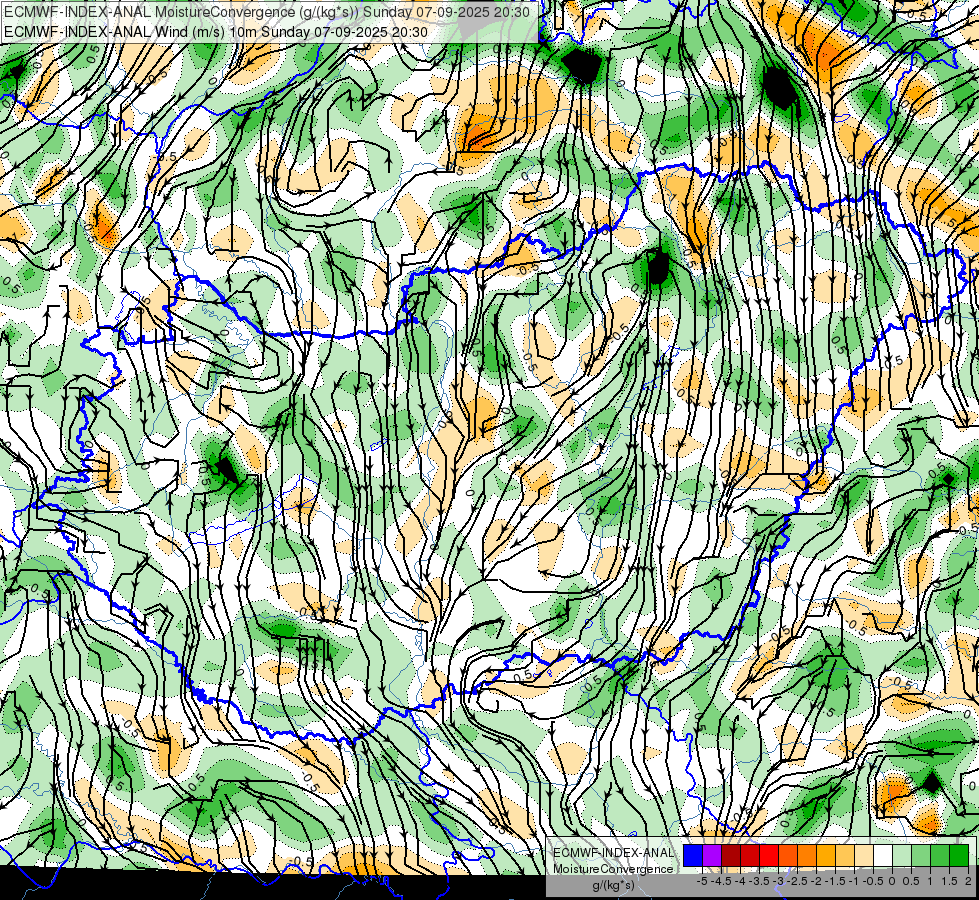979x900 pixels.
Task: Click the purple legend swatch
Action: (x=712, y=855)
